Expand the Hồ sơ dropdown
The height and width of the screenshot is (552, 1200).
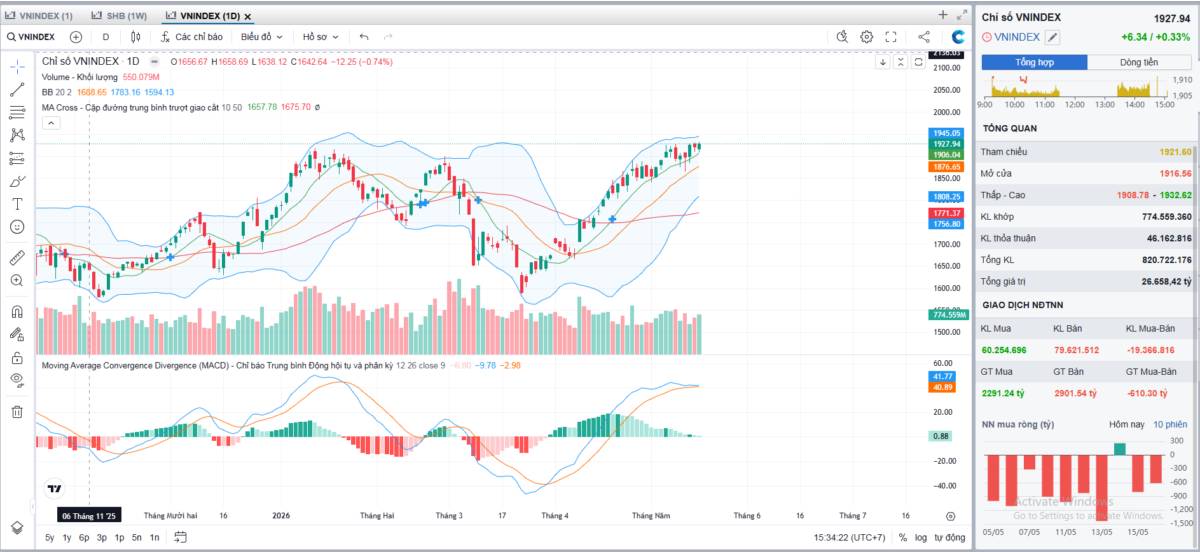(x=320, y=37)
